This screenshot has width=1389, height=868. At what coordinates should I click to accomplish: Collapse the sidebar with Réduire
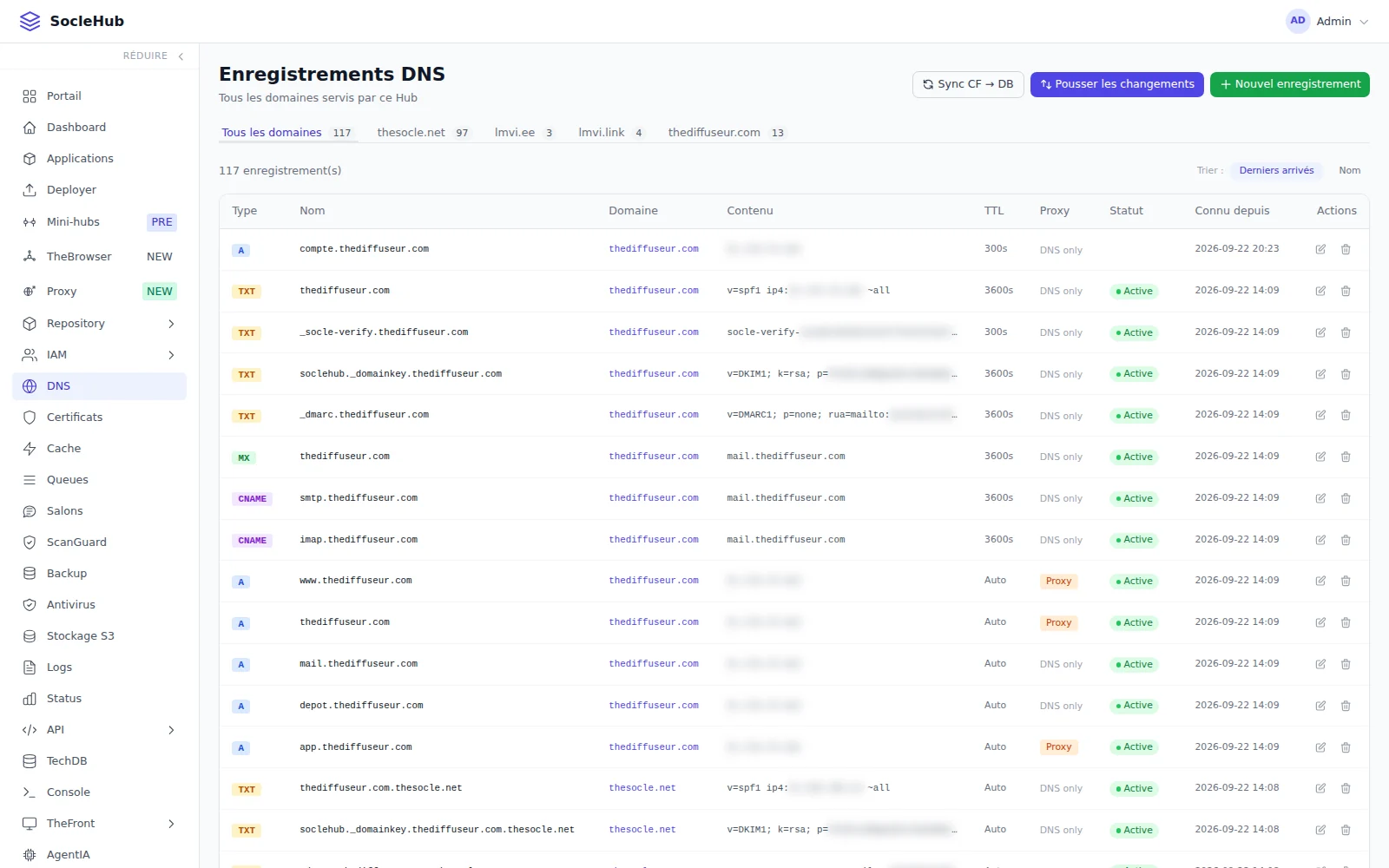pyautogui.click(x=154, y=56)
